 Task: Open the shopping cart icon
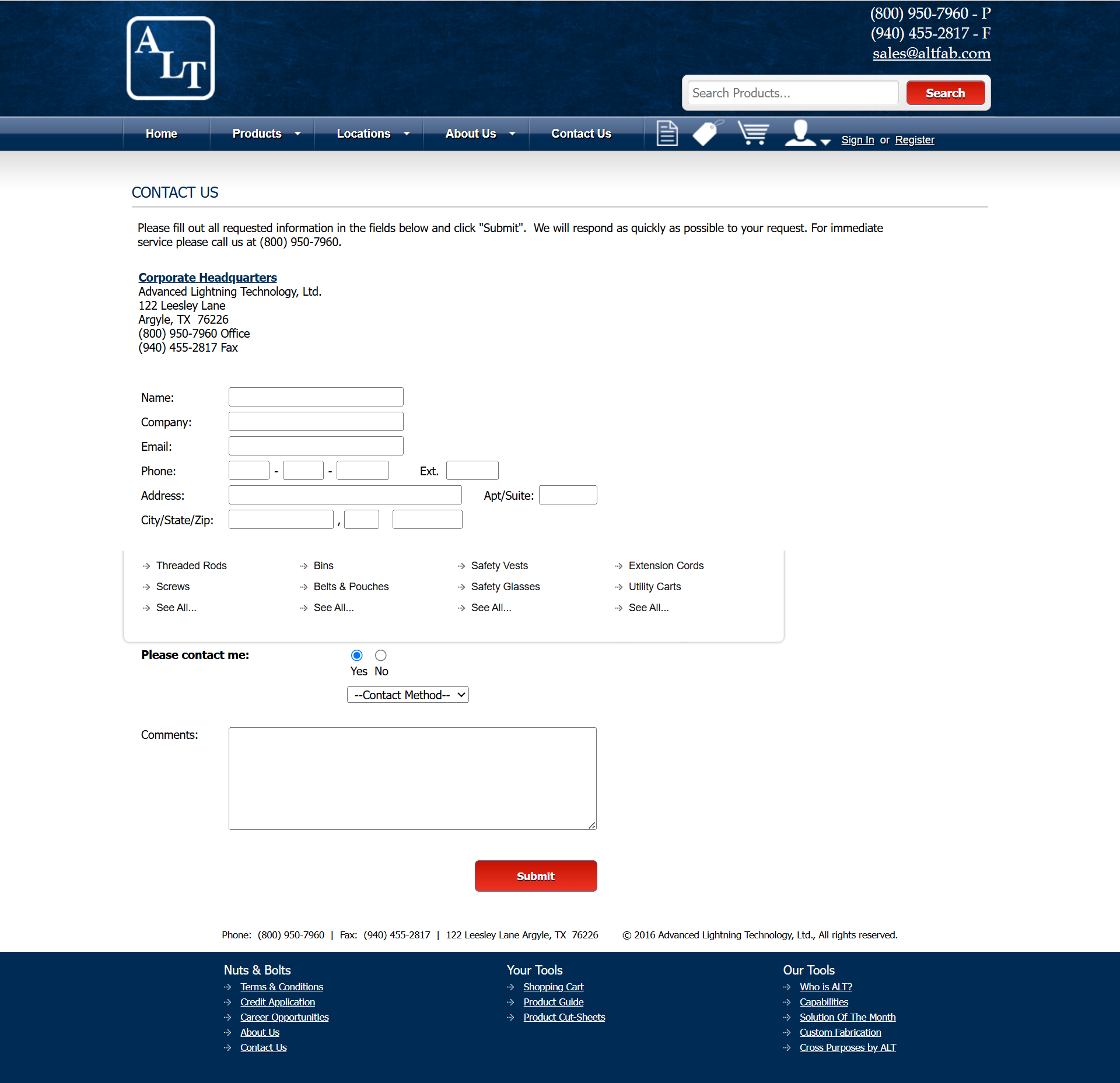coord(753,132)
